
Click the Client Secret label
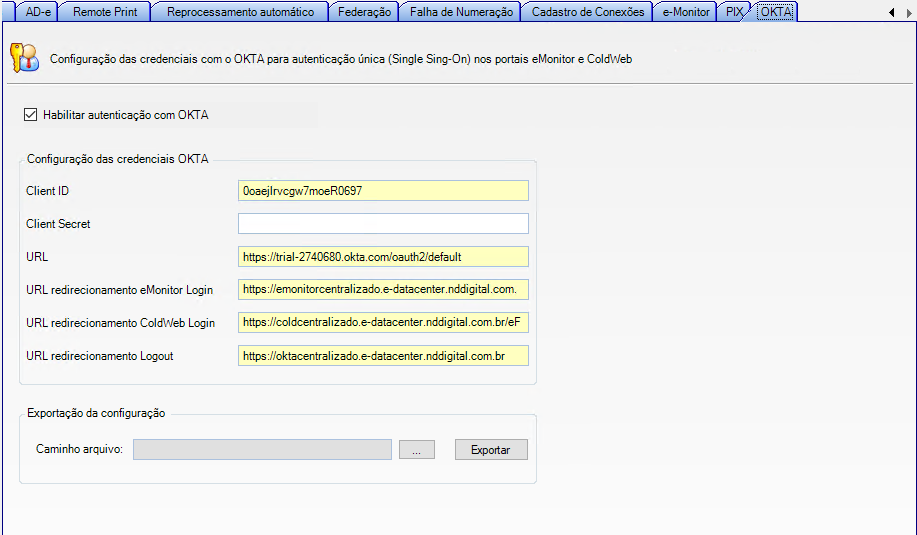tap(58, 223)
